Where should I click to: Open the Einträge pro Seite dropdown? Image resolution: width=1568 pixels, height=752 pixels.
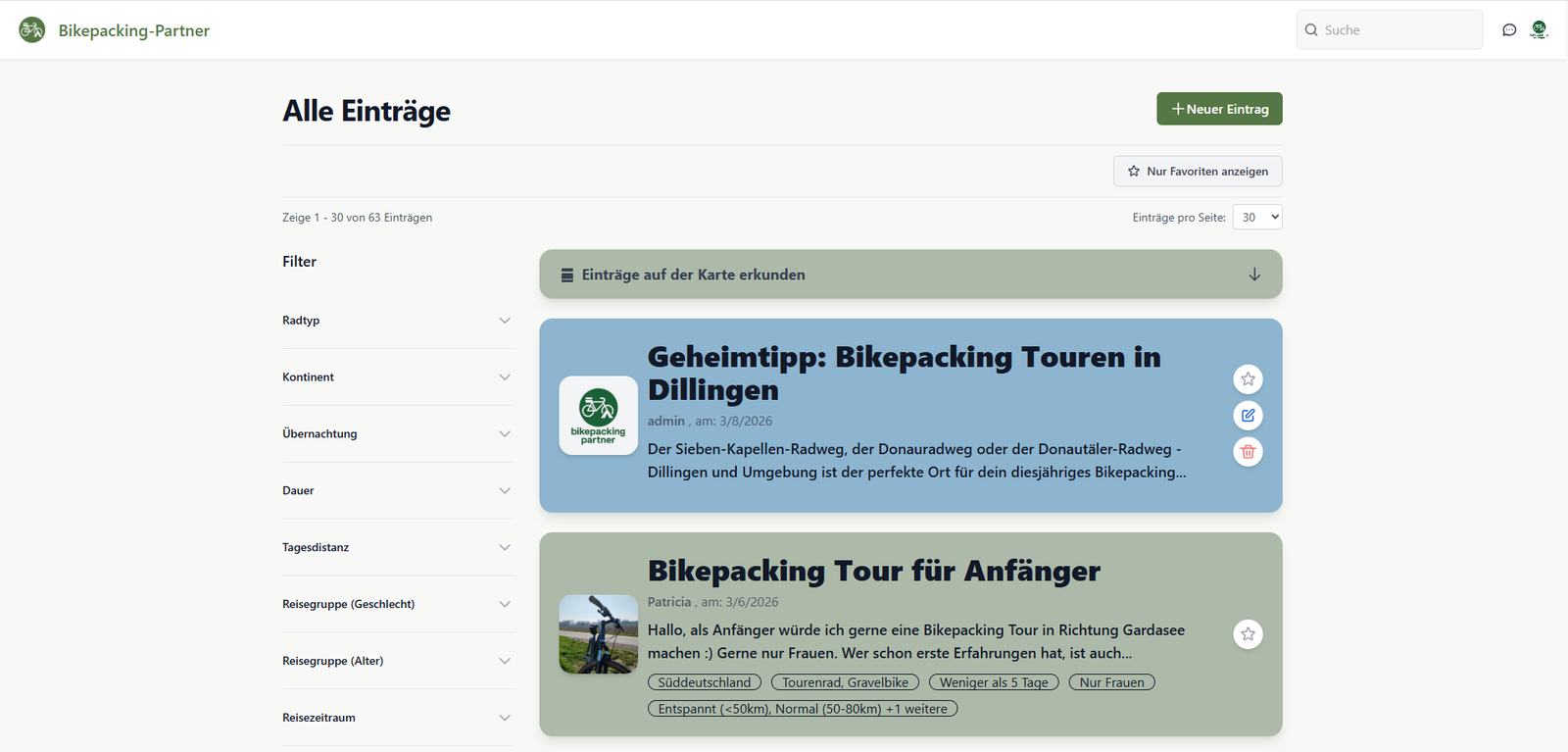tap(1257, 218)
